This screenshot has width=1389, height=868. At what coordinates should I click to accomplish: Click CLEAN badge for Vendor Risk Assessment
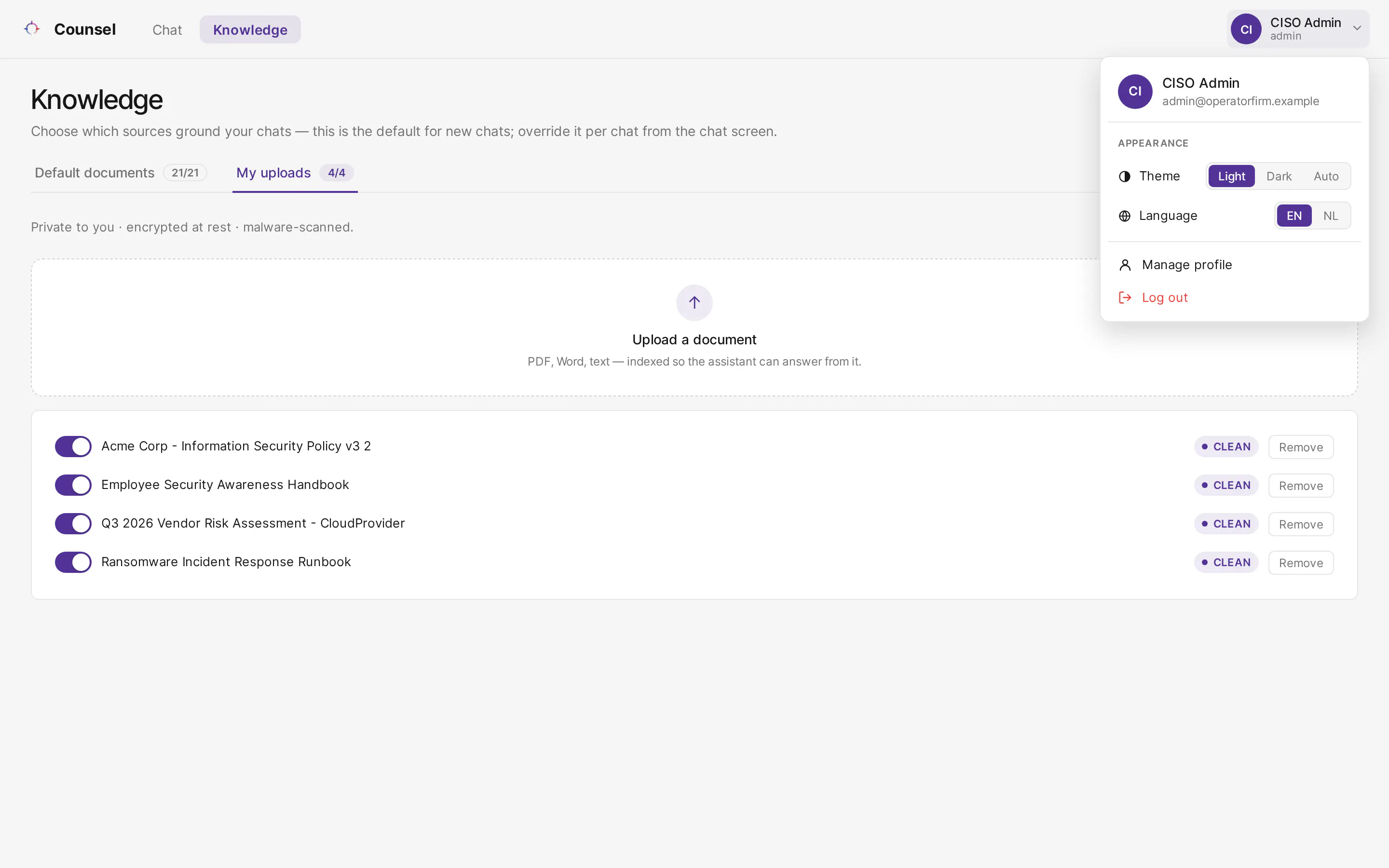[1226, 524]
